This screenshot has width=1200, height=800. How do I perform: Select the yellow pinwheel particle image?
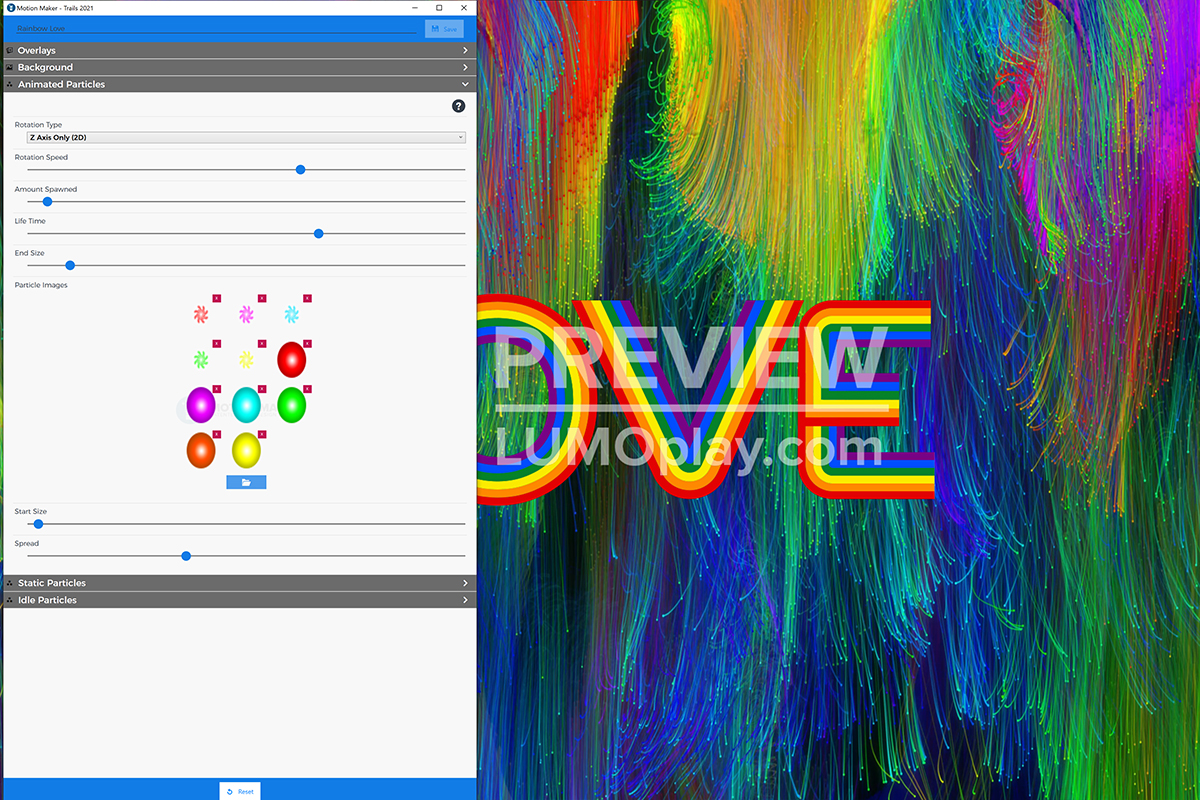tap(246, 359)
